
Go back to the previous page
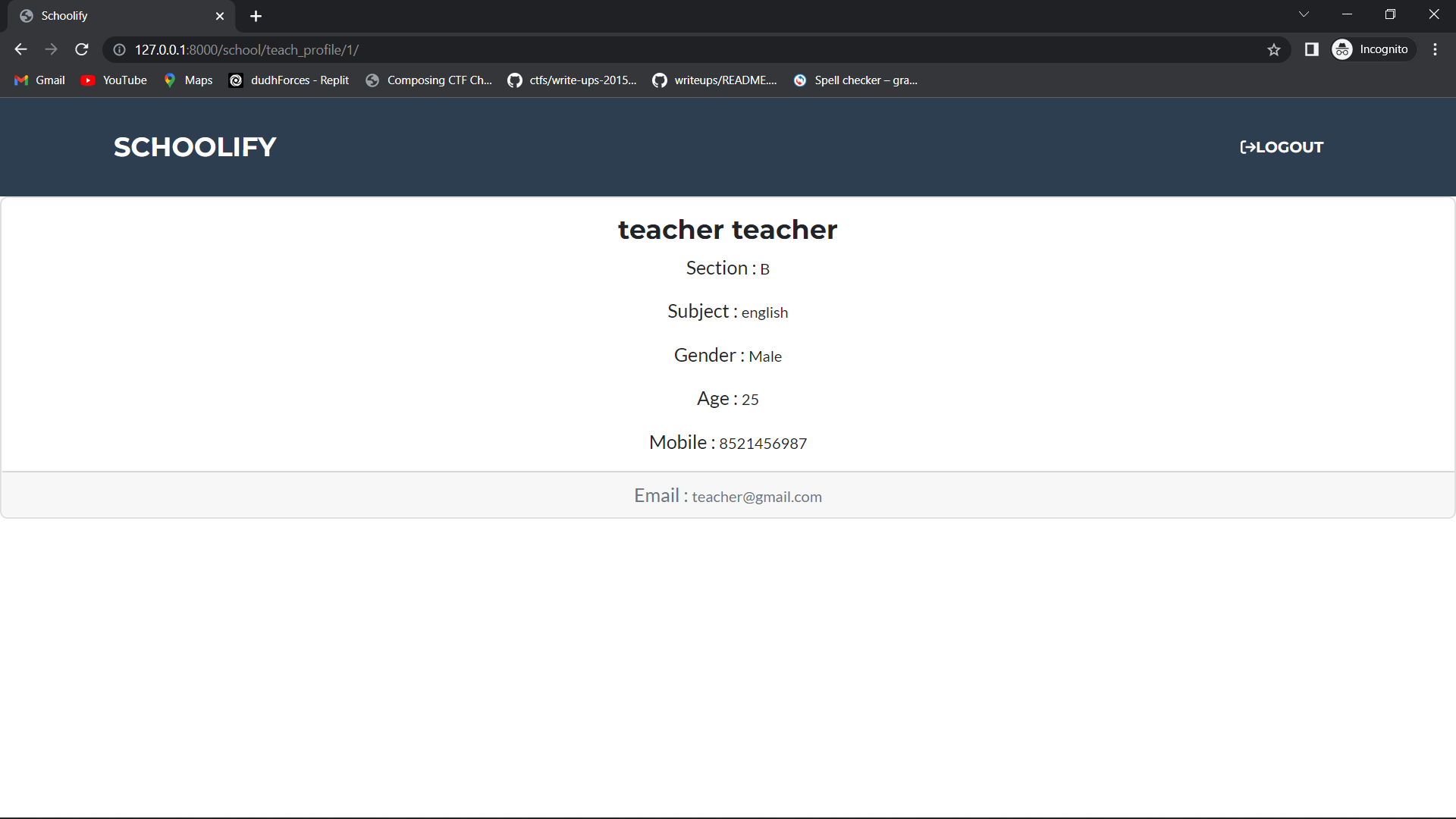(20, 49)
